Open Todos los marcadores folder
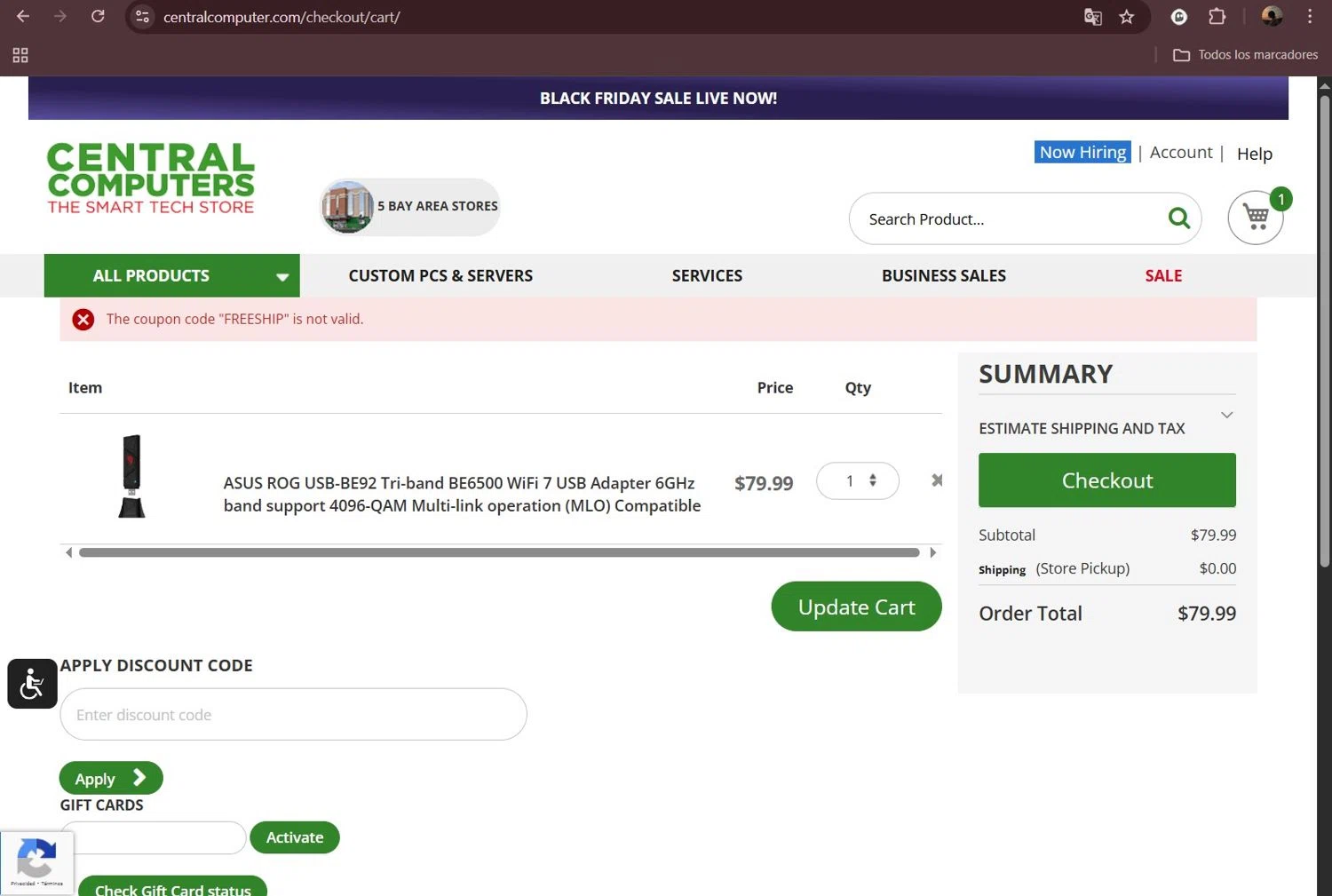This screenshot has height=896, width=1332. pos(1245,54)
